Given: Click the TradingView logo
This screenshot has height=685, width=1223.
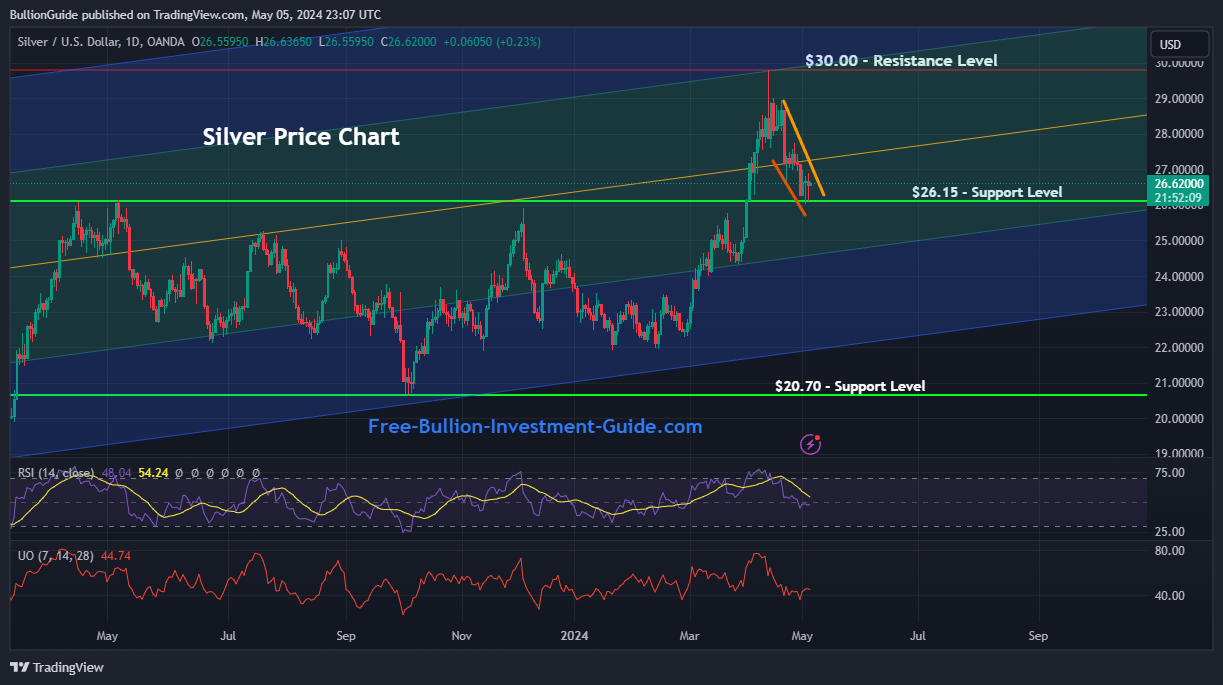Looking at the screenshot, I should pos(57,667).
